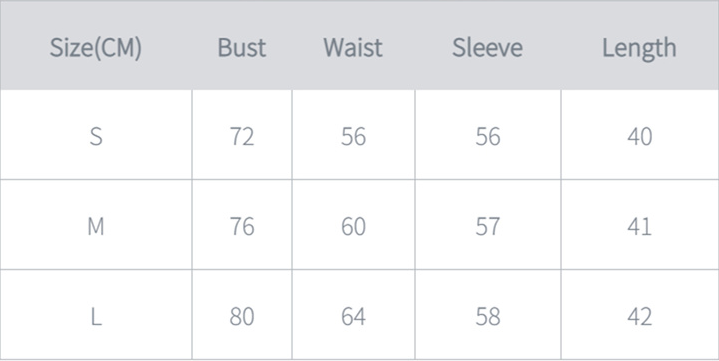Viewport: 719px width, 361px height.
Task: Select waist value 60 in M row
Action: 353,226
